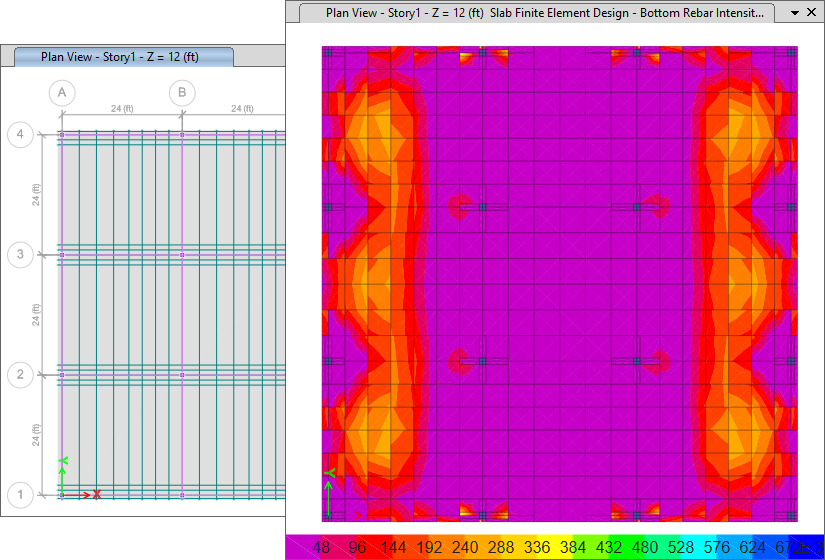
Task: Pick grid line bubble 1
Action: [20, 495]
